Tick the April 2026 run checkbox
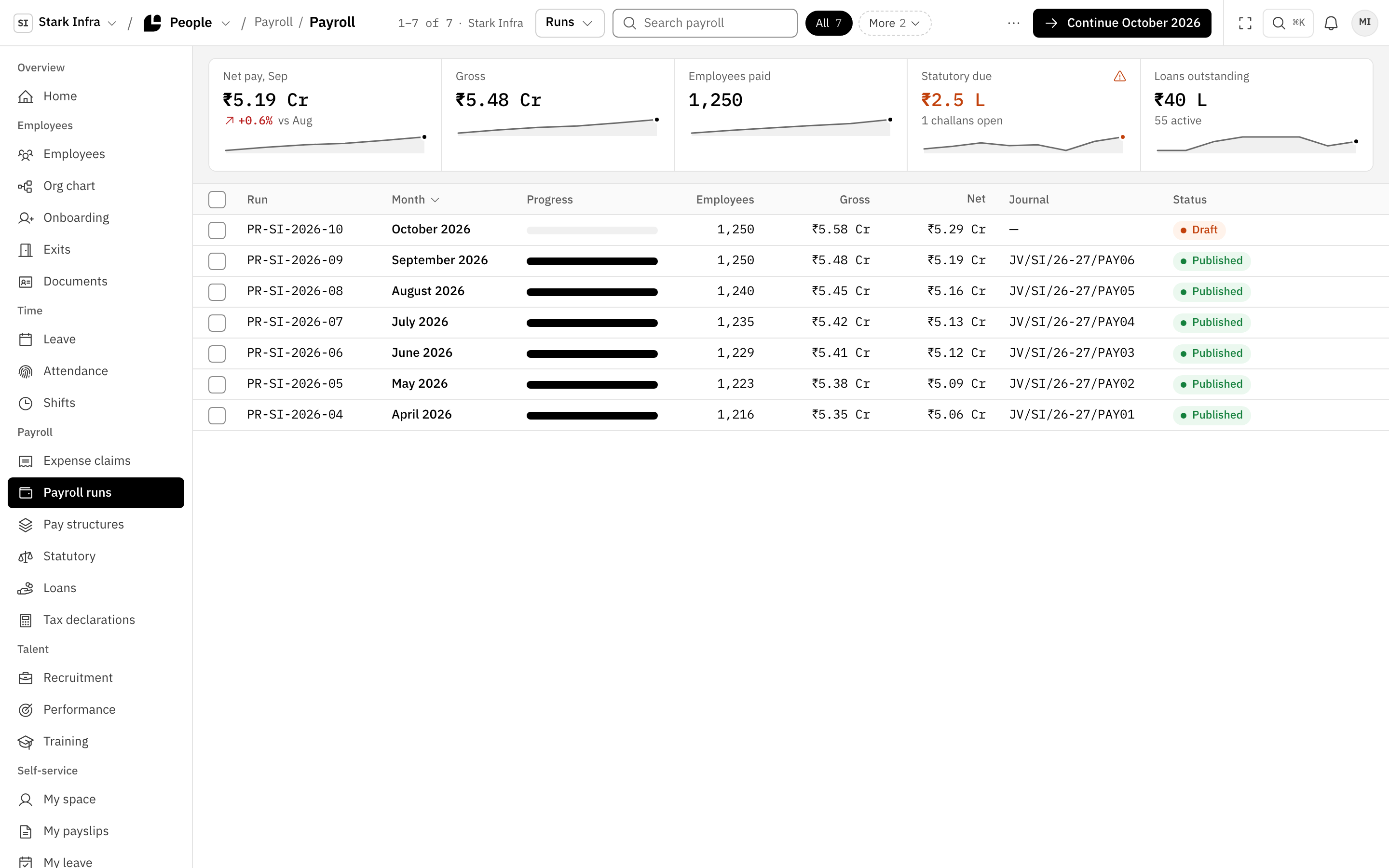 coord(217,416)
